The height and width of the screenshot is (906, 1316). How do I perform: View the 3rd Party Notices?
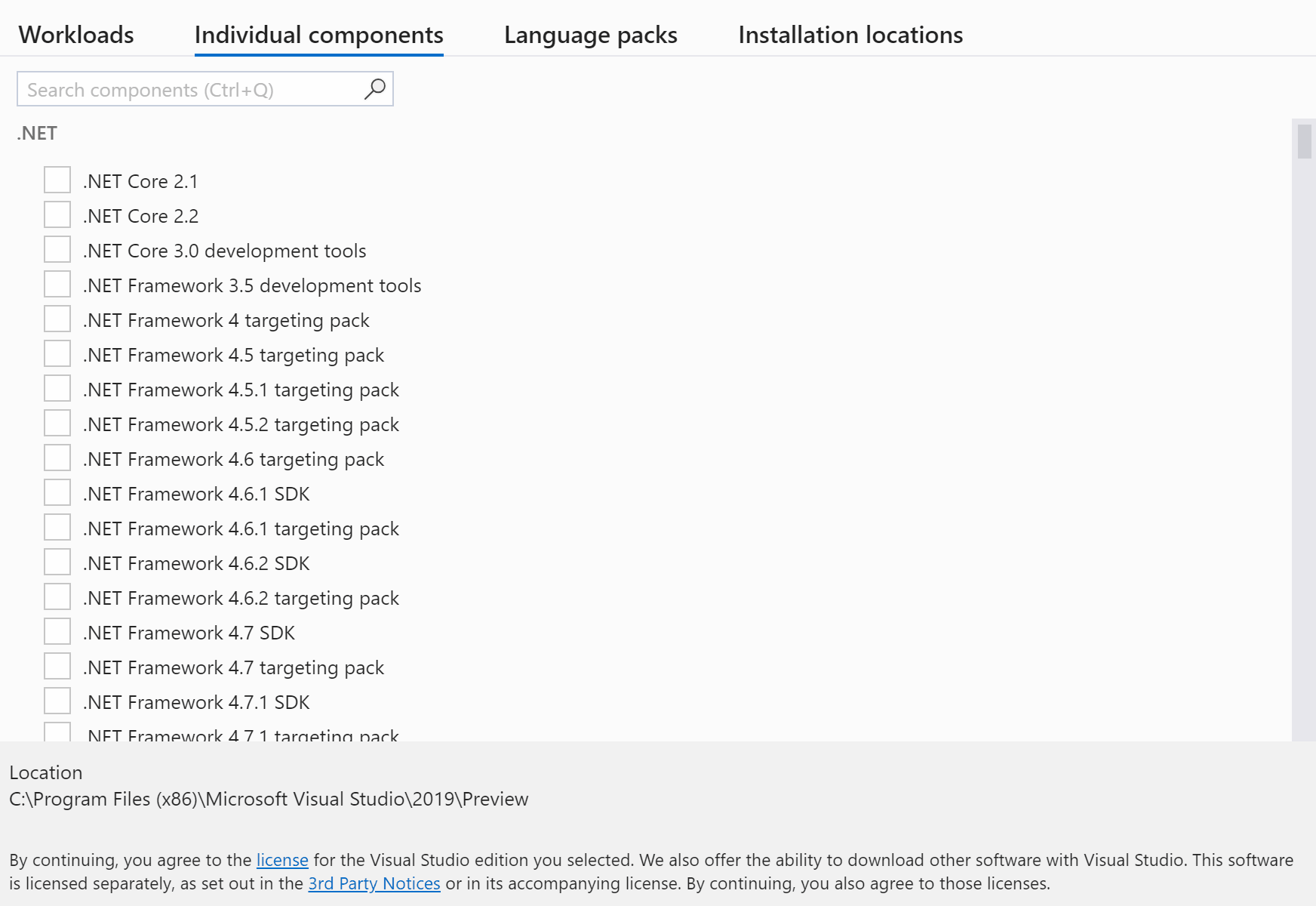[374, 883]
